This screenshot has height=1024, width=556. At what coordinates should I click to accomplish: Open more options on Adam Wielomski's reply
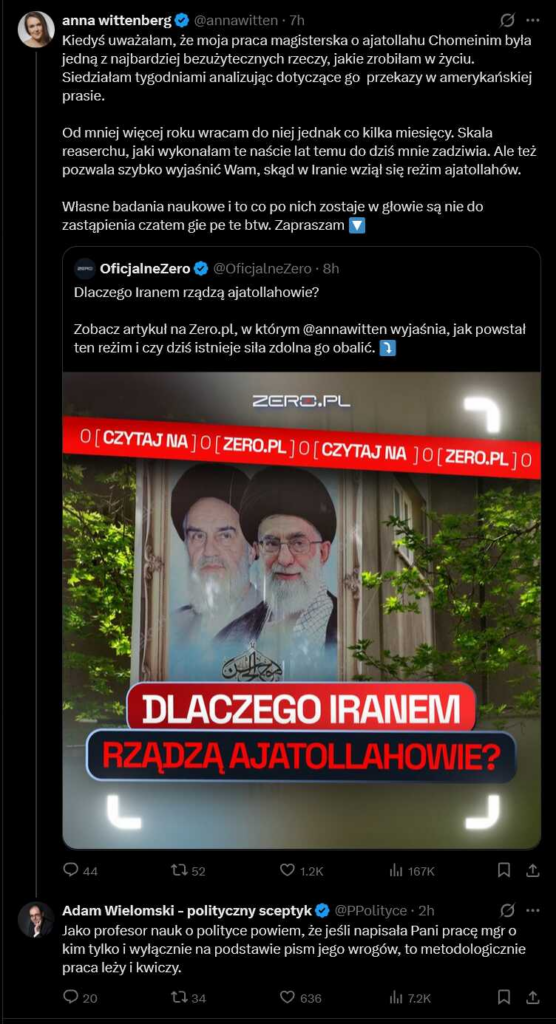click(532, 910)
